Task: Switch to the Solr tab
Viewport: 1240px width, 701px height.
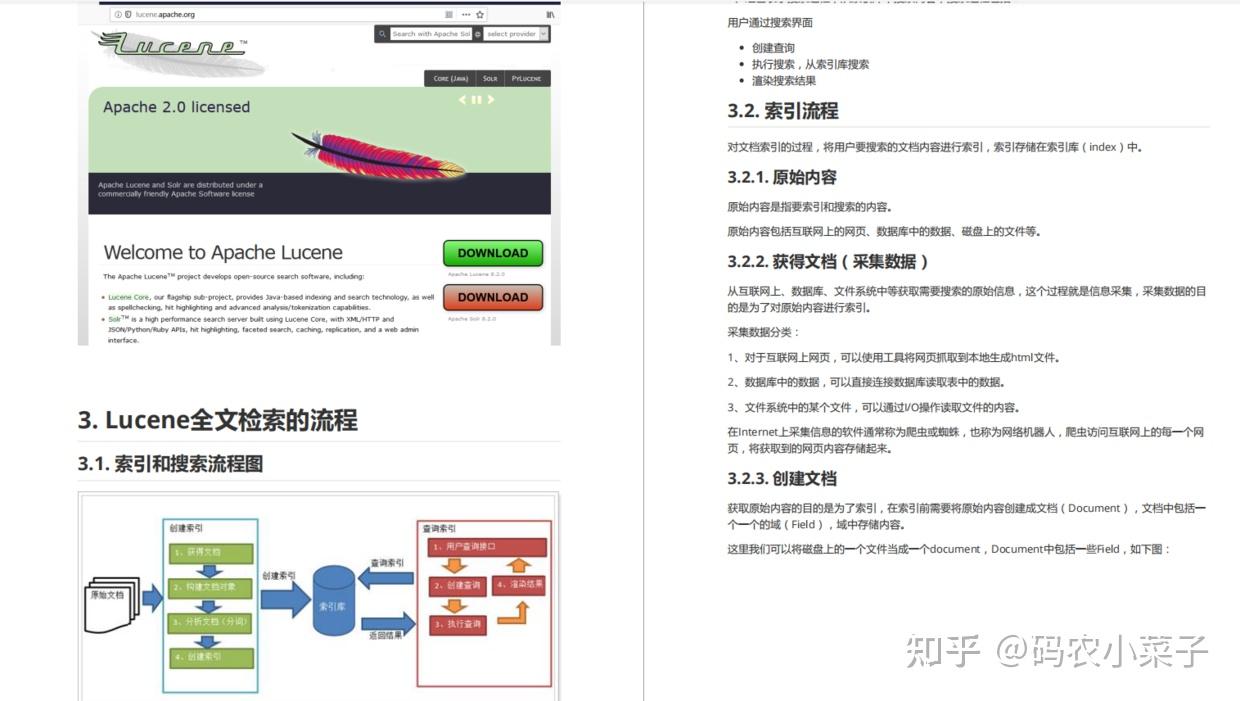Action: [x=491, y=78]
